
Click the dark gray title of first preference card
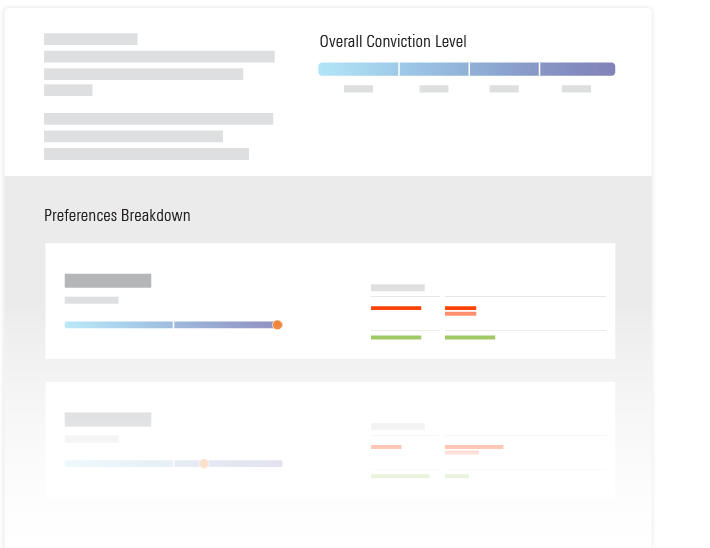click(x=108, y=281)
